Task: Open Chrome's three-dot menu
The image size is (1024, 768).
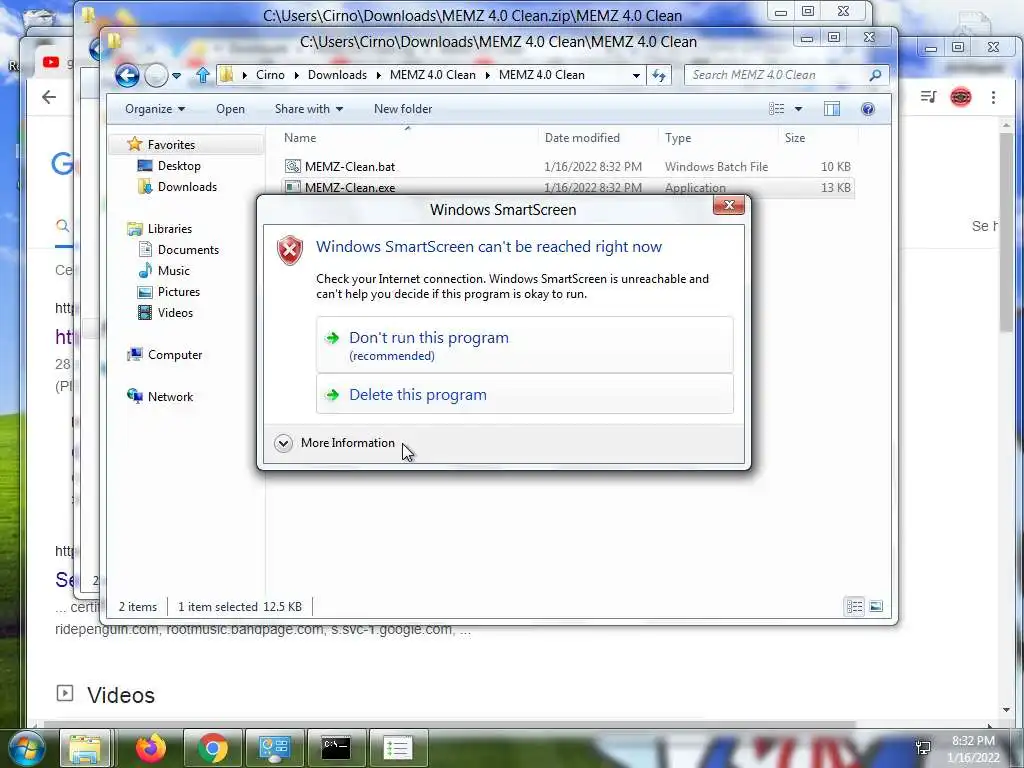Action: point(993,97)
